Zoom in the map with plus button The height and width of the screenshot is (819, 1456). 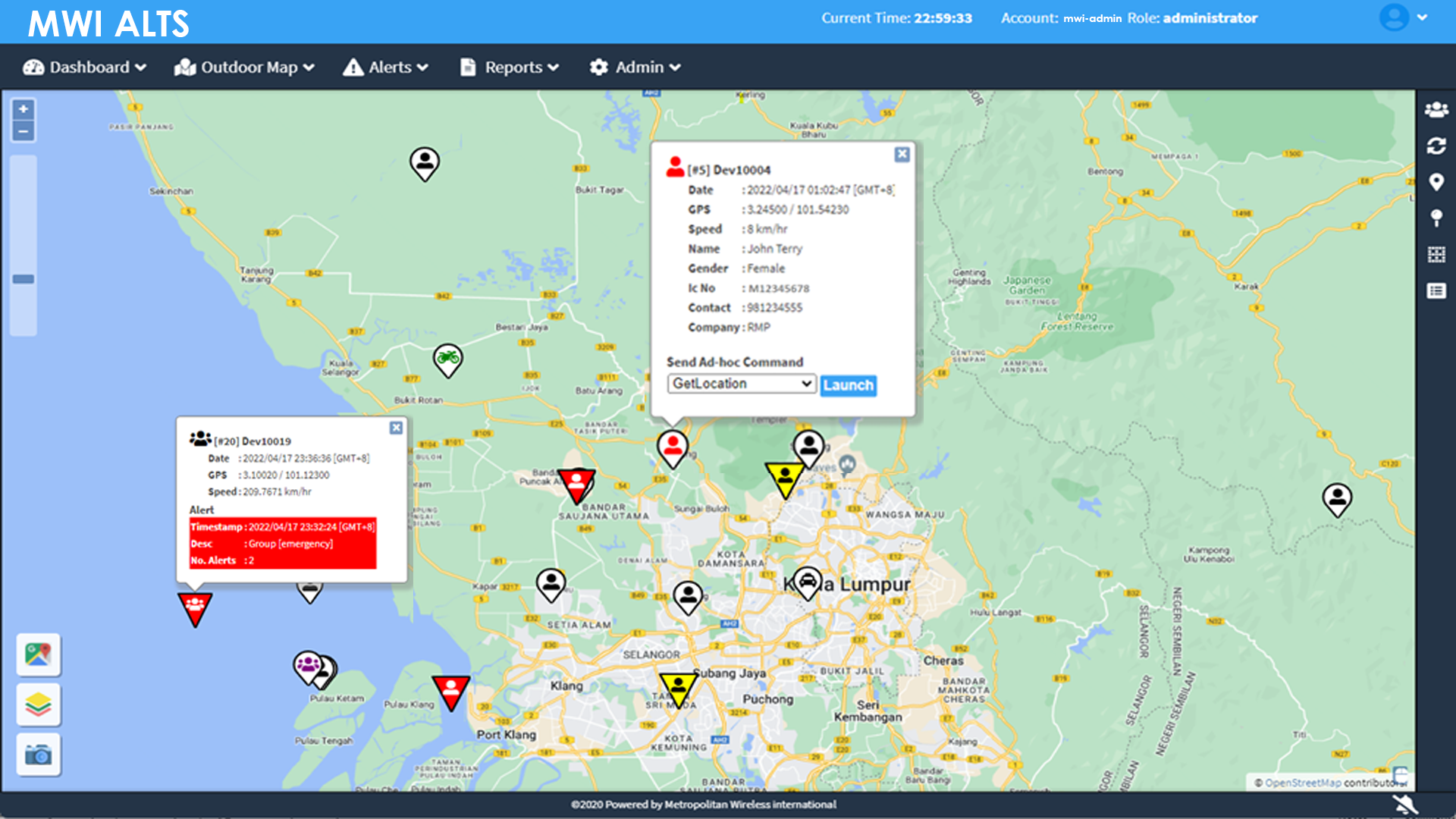(24, 109)
